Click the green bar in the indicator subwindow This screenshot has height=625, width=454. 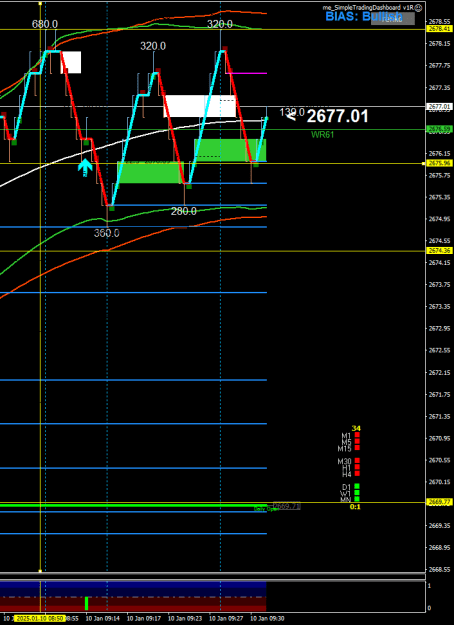tap(86, 603)
